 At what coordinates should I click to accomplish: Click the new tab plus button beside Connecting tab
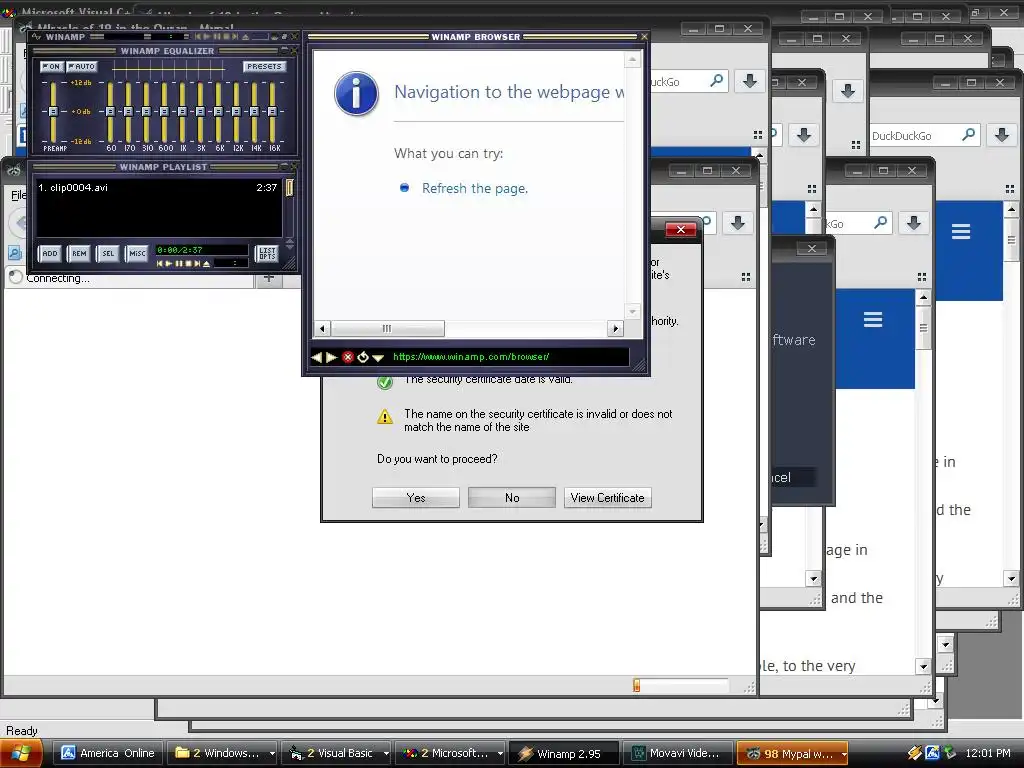click(x=268, y=278)
